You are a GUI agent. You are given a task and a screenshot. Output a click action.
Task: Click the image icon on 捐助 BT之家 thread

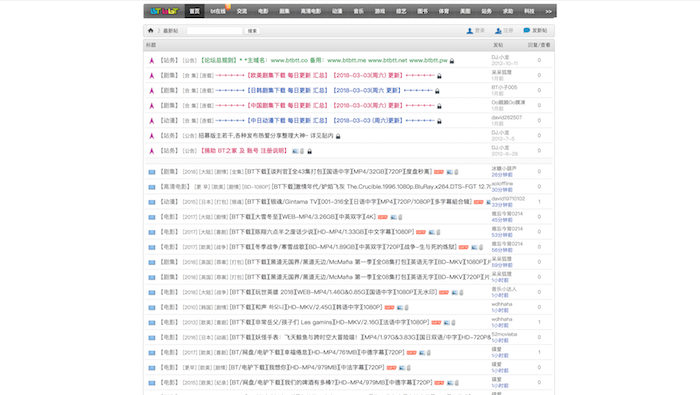coord(295,151)
